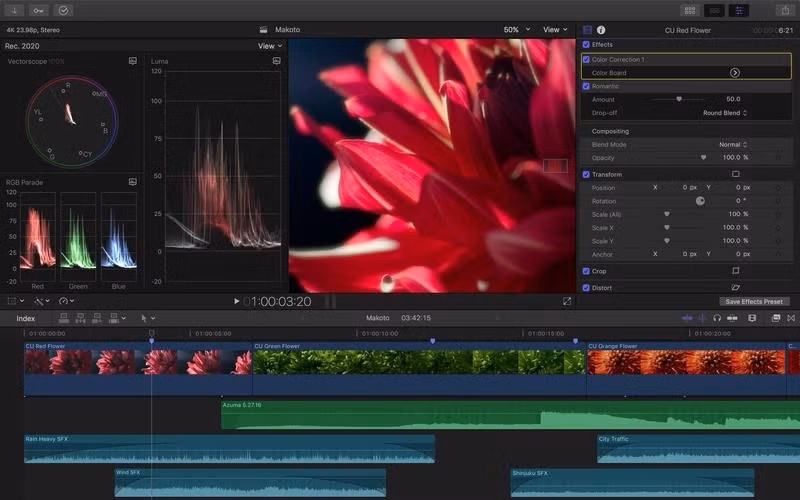Click the Amount value 50.0 field

click(x=733, y=99)
